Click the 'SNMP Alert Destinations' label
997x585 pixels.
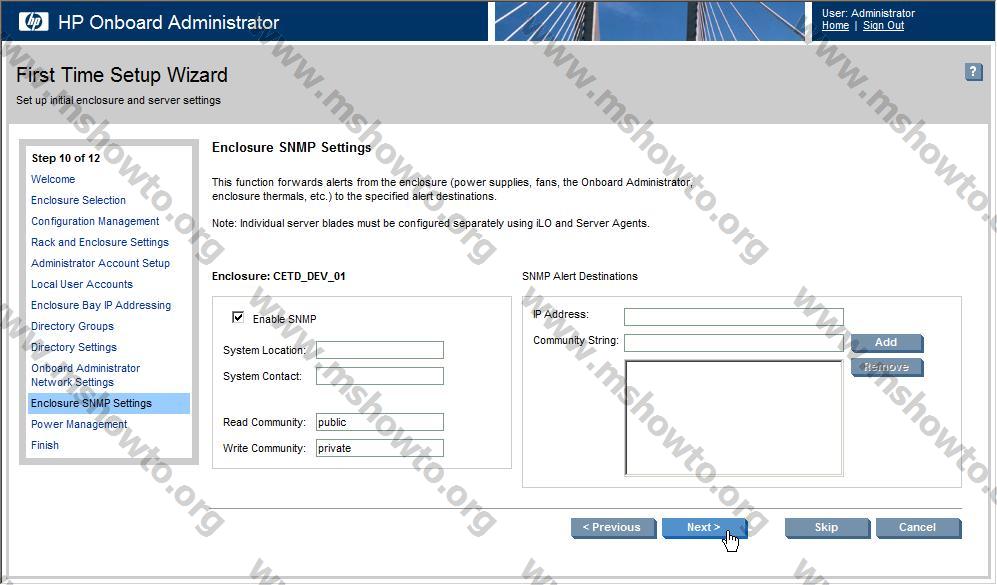click(x=580, y=277)
